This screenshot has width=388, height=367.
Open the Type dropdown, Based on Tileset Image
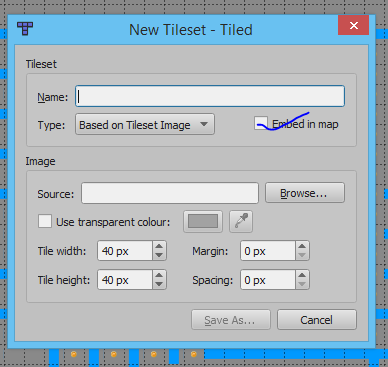point(145,124)
